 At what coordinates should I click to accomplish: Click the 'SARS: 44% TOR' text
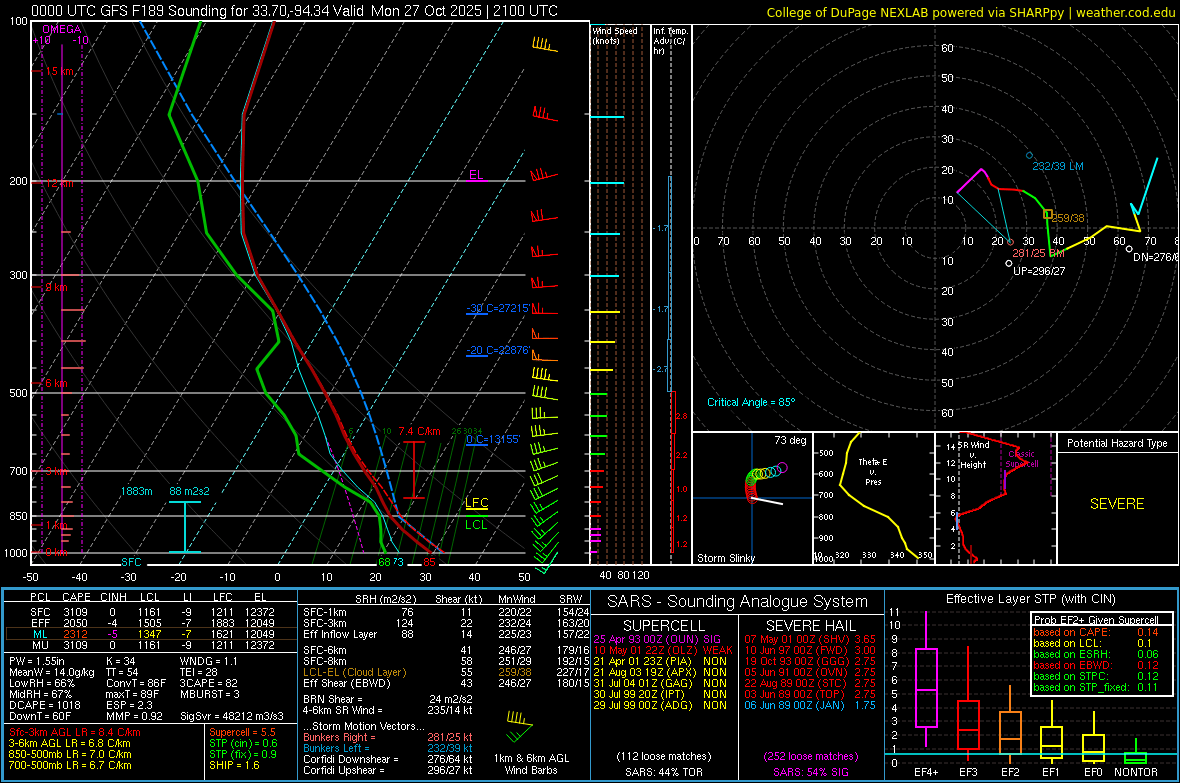(x=663, y=772)
